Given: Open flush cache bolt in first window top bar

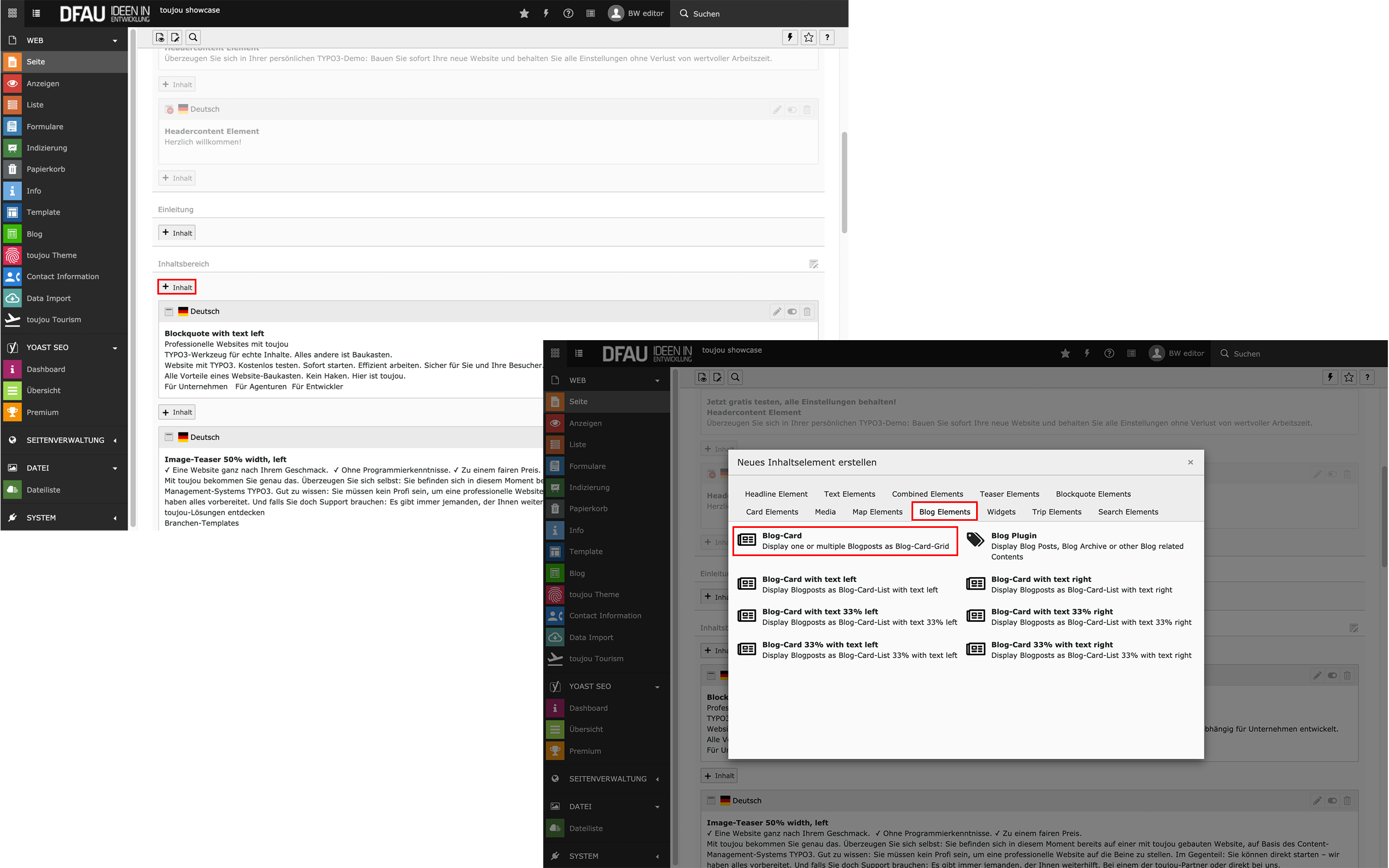Looking at the screenshot, I should click(x=546, y=13).
